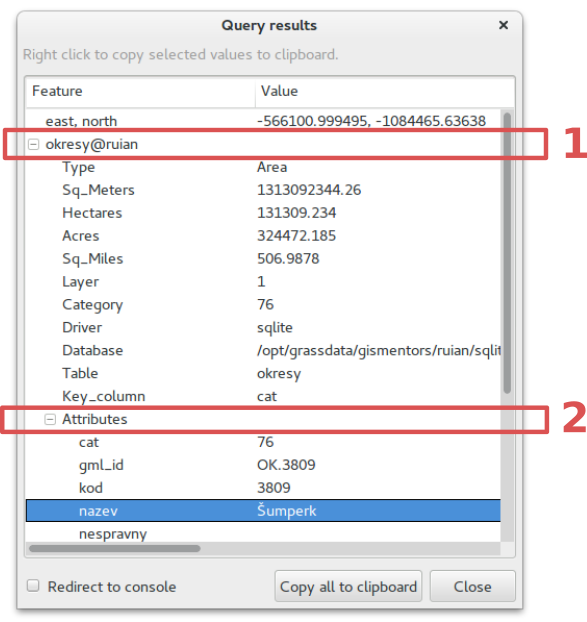
Task: Collapse the okresy@ruian tree node
Action: (34, 144)
